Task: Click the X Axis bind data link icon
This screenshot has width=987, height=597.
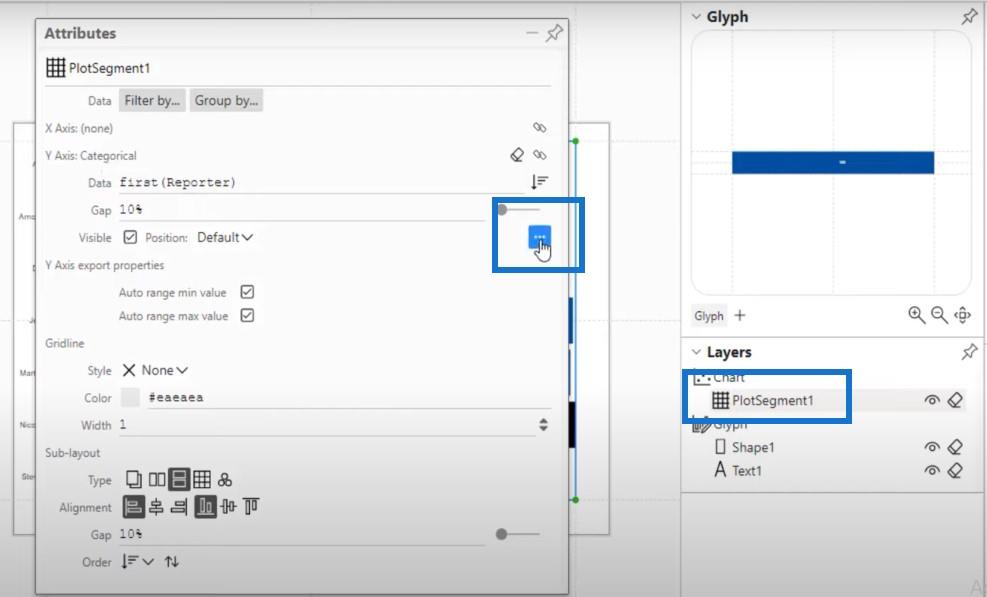Action: click(x=539, y=127)
